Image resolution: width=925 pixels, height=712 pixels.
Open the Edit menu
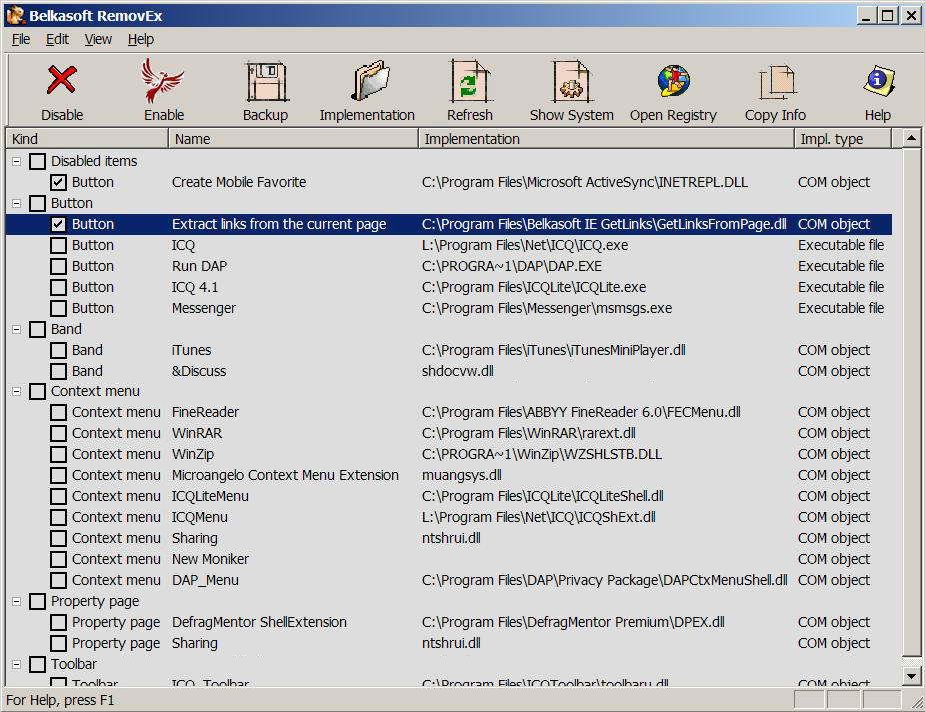tap(57, 40)
